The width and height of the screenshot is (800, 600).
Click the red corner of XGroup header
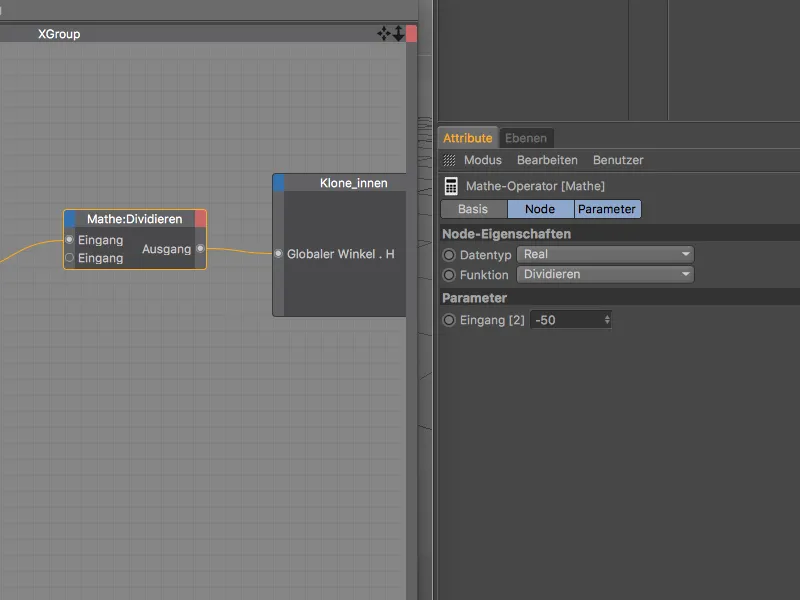tap(411, 34)
